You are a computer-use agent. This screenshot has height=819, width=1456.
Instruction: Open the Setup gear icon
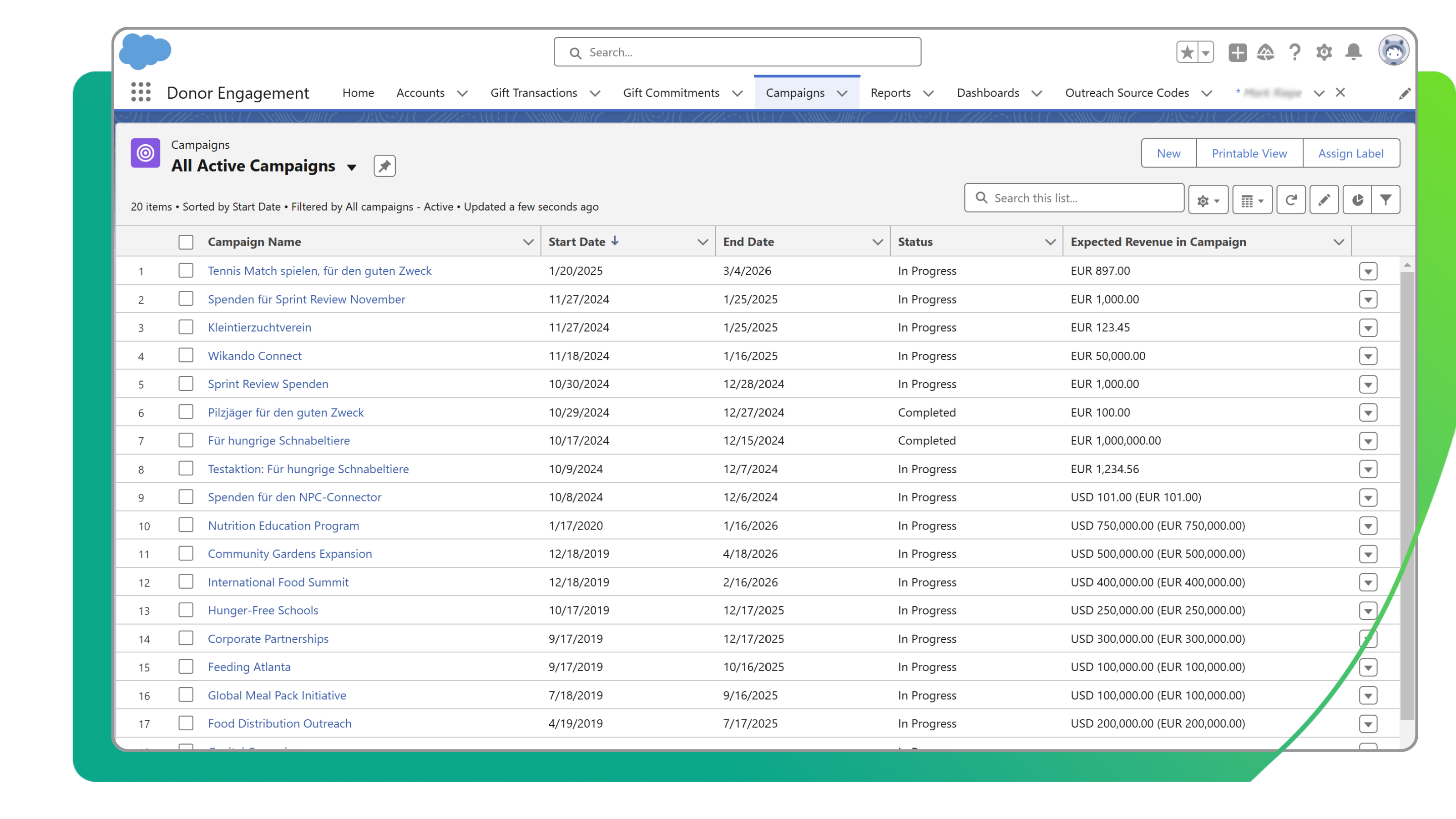point(1324,52)
